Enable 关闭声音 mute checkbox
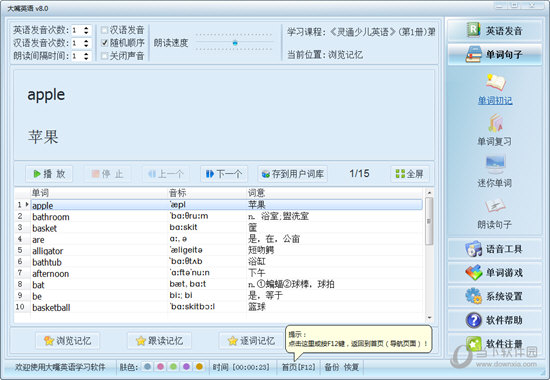Screen dimensions: 550x380 point(104,56)
